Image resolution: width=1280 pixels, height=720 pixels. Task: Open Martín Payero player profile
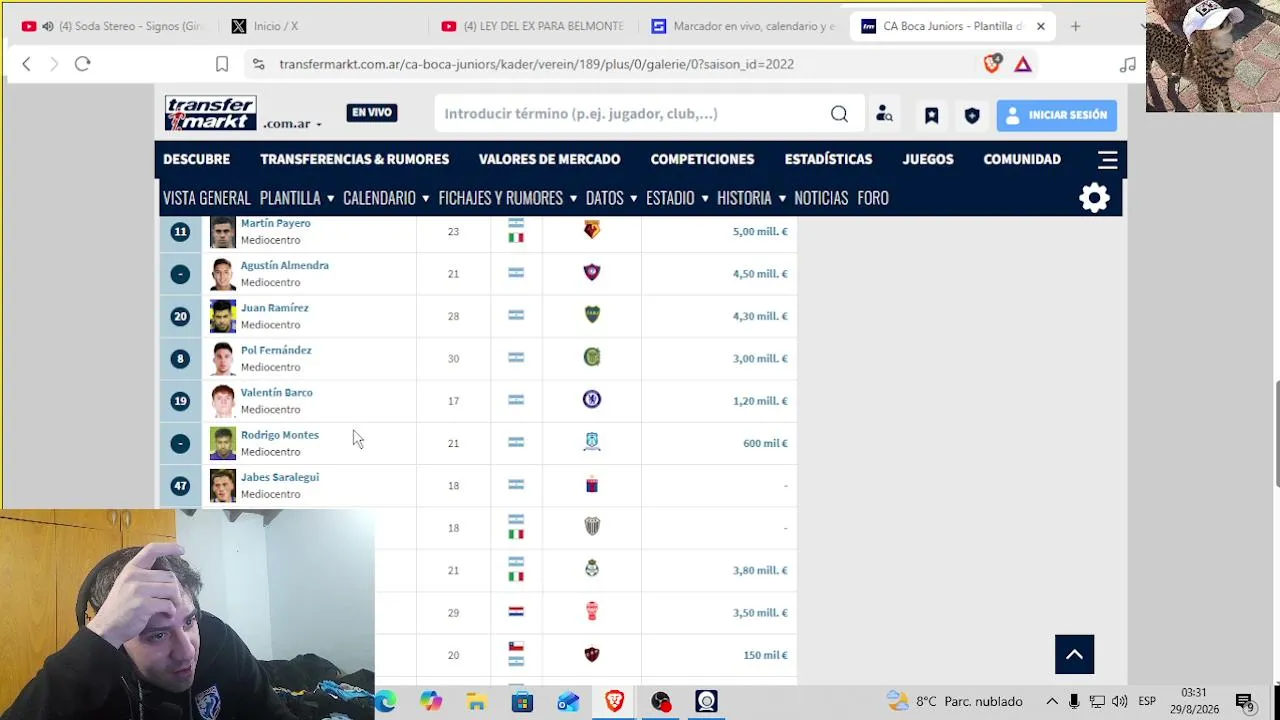[276, 223]
